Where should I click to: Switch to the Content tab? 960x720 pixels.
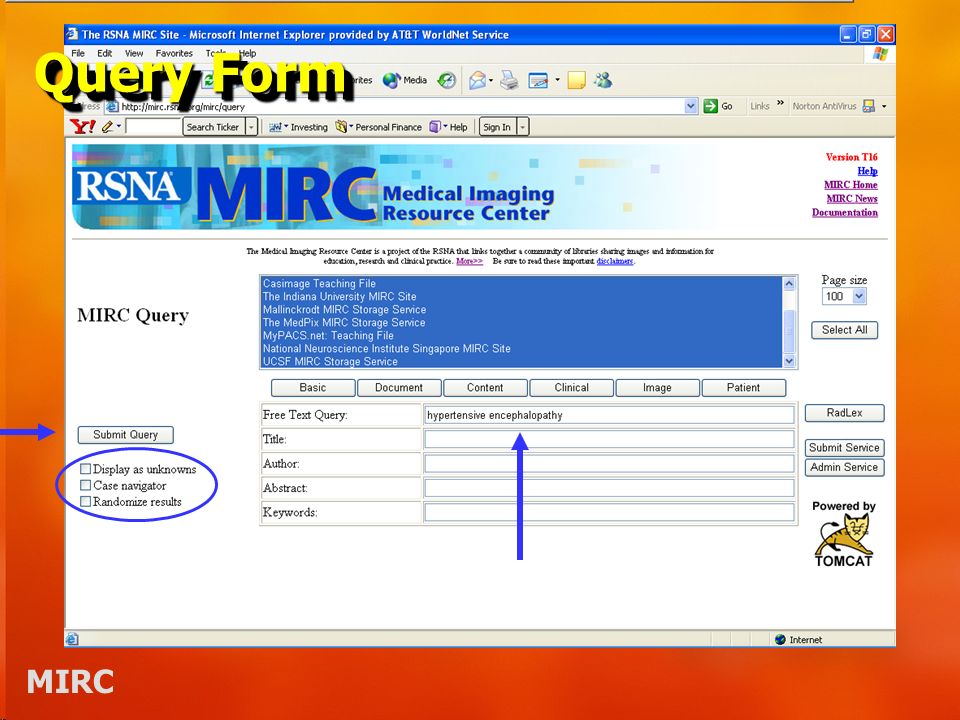485,388
